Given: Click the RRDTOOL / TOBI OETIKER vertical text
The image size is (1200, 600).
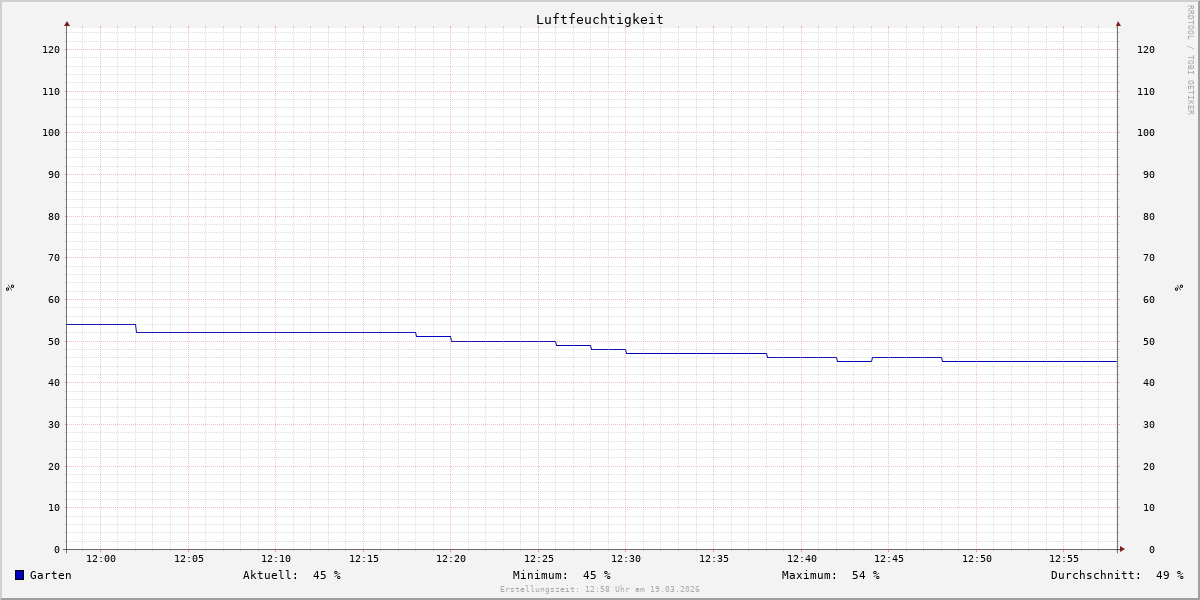Looking at the screenshot, I should [x=1190, y=60].
